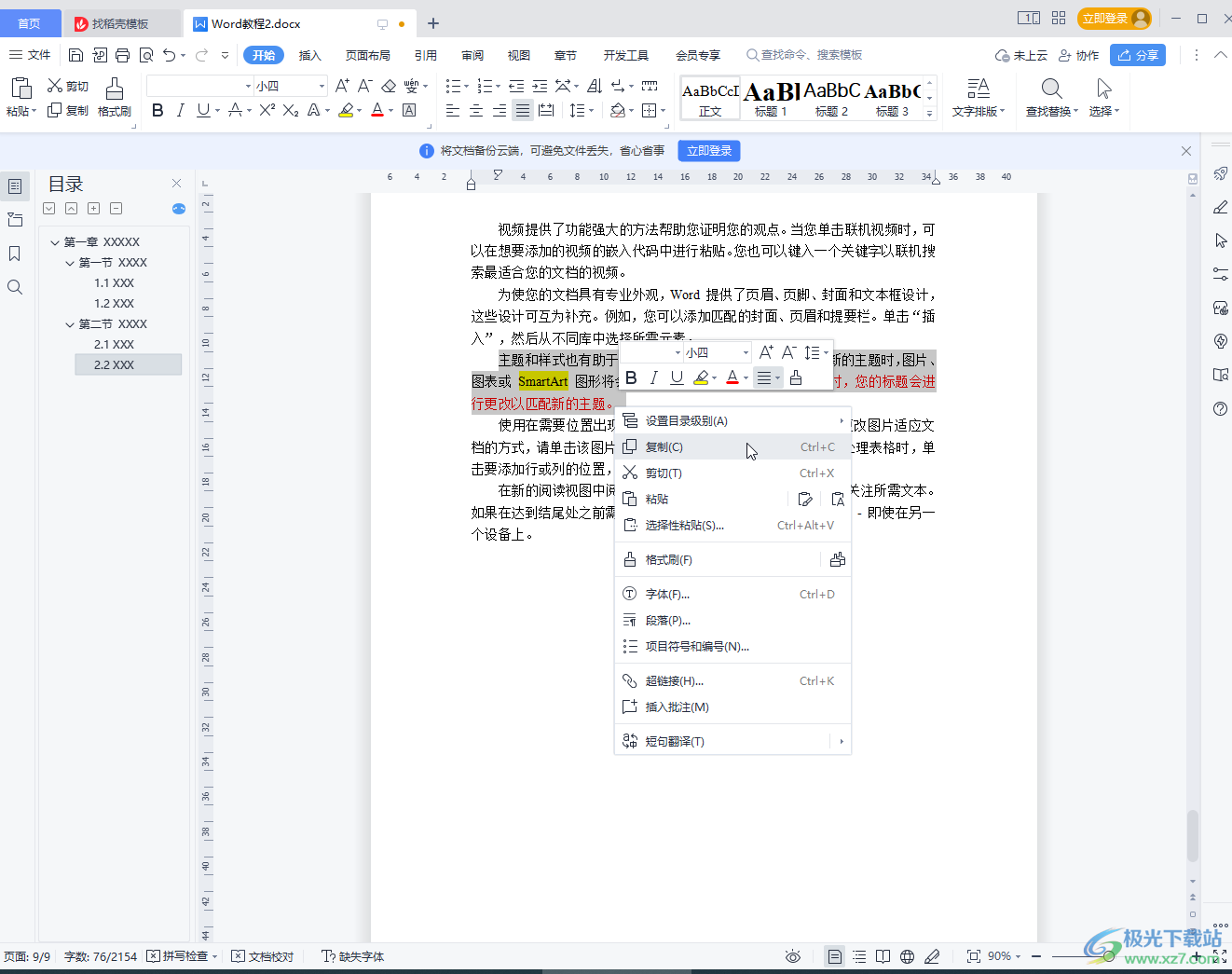Toggle Bold in the ribbon
The image size is (1232, 974).
coord(157,110)
